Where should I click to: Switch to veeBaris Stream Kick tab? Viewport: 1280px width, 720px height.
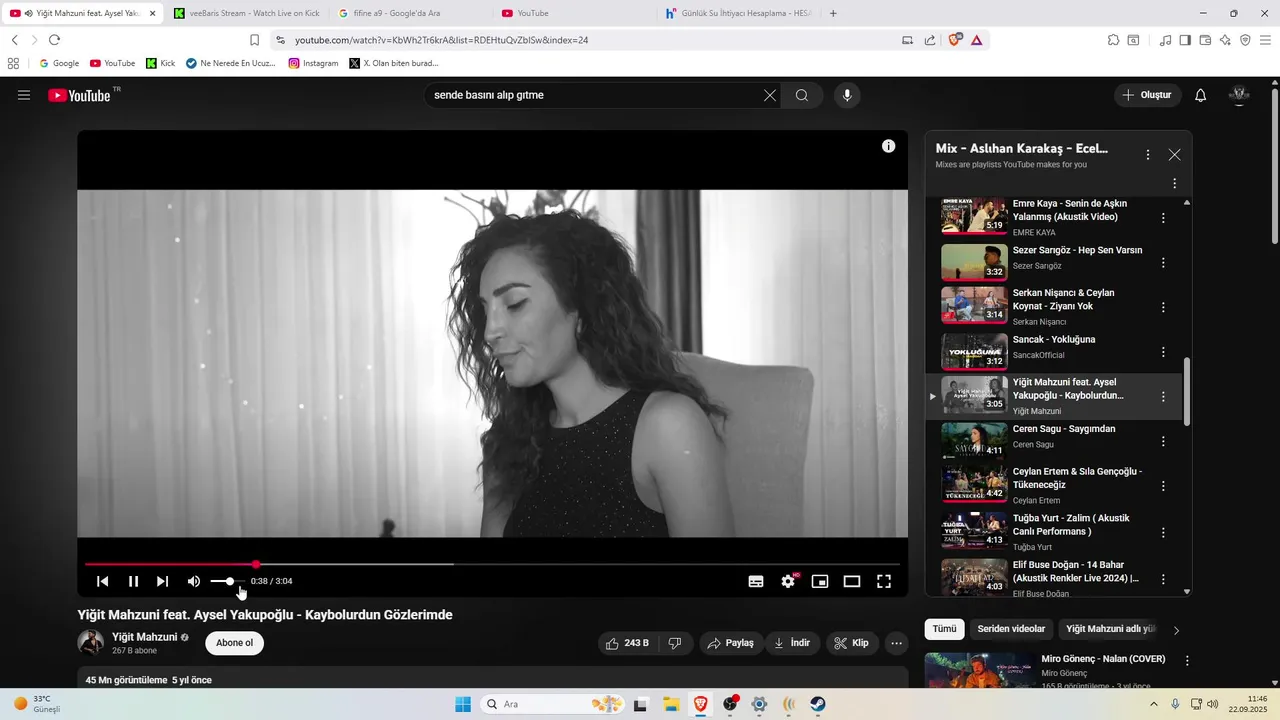[245, 13]
